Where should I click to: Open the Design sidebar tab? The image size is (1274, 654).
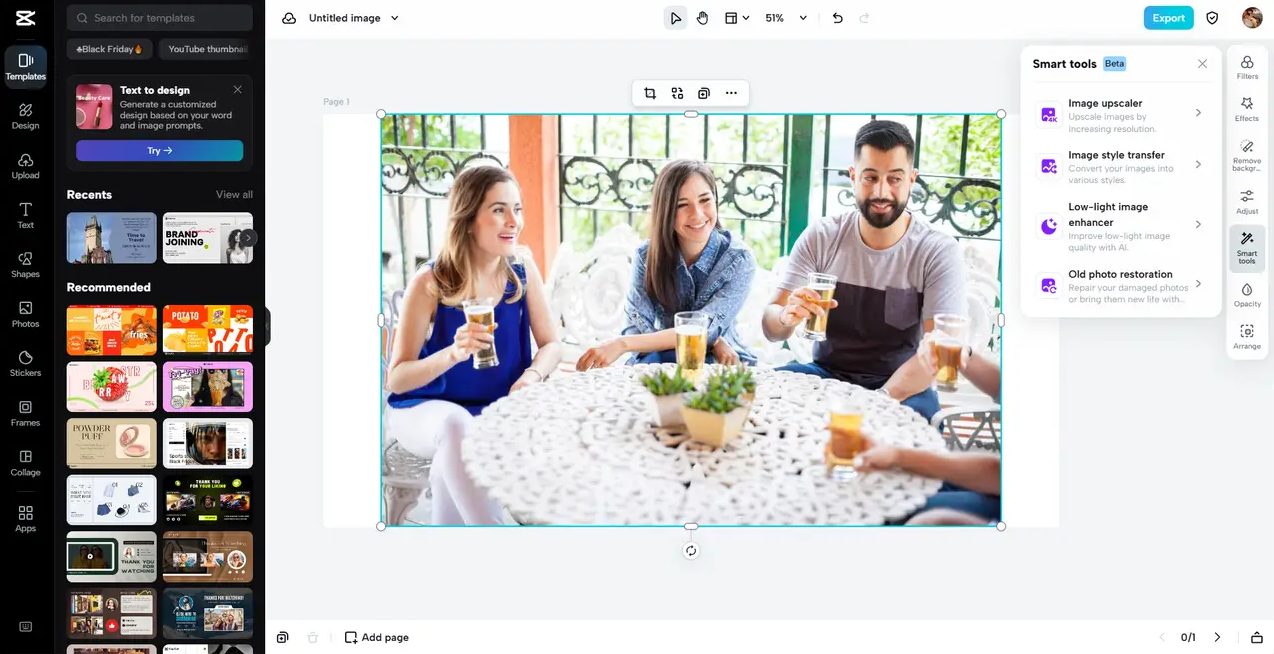click(x=25, y=116)
